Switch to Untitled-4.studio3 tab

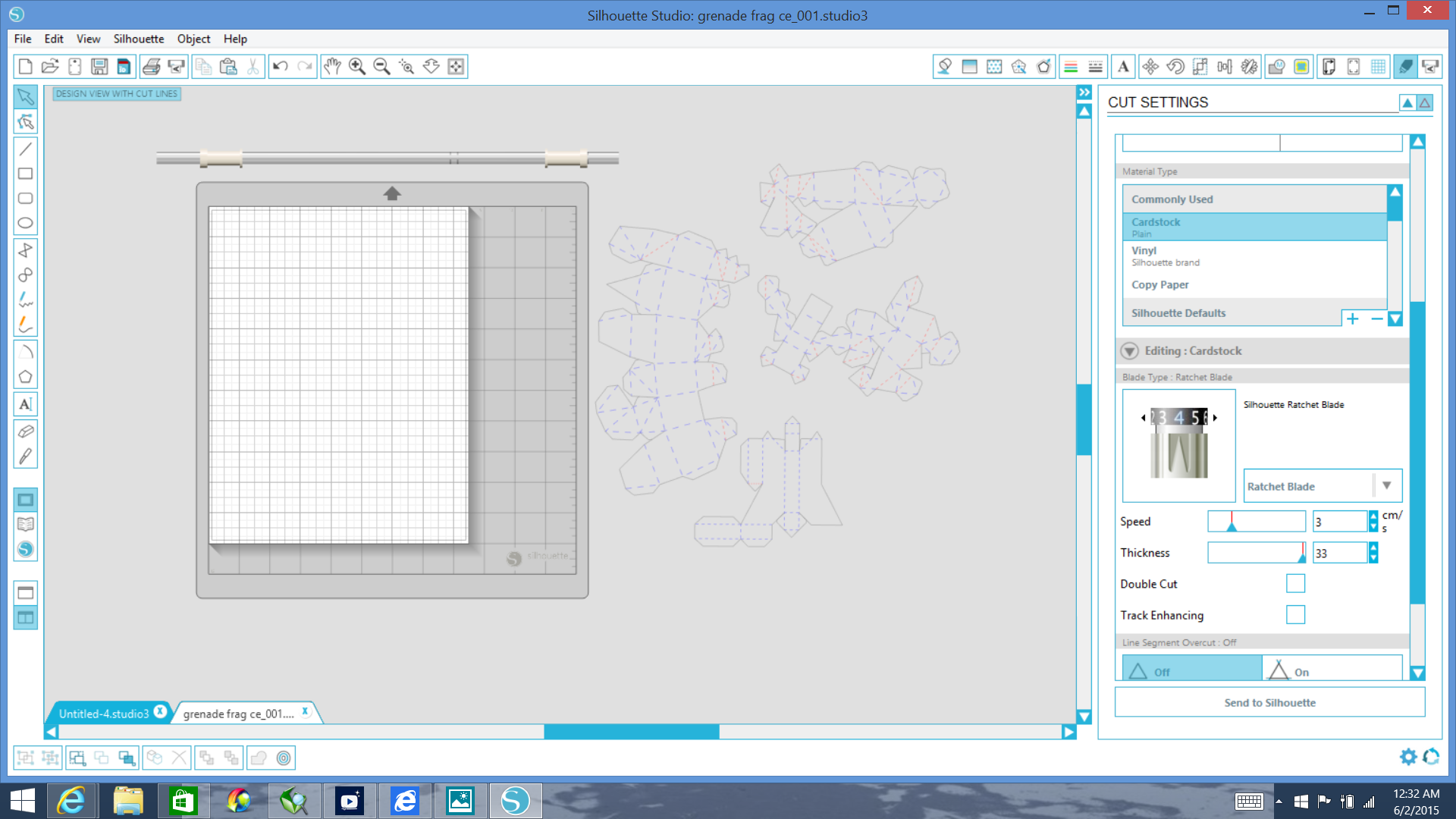tap(104, 714)
